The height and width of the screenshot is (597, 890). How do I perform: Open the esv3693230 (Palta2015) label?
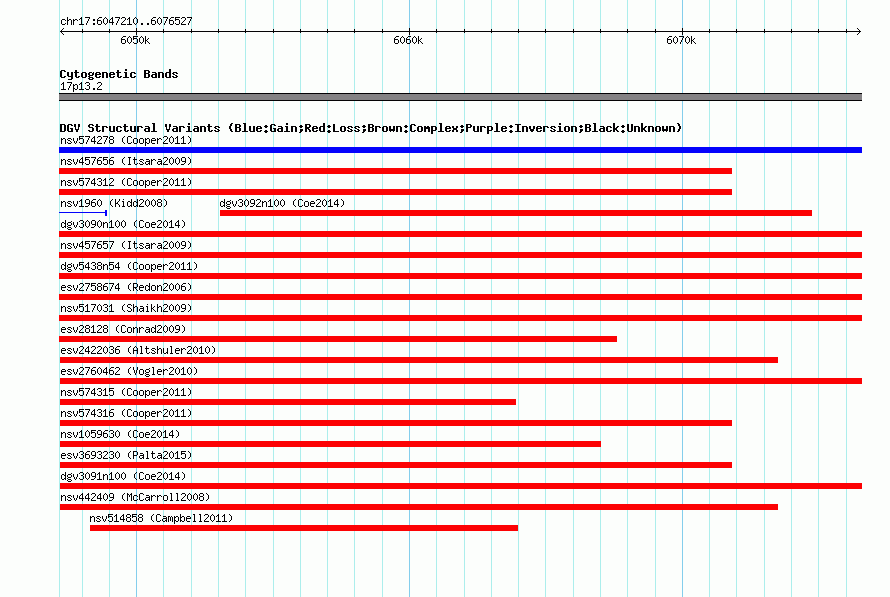point(126,455)
